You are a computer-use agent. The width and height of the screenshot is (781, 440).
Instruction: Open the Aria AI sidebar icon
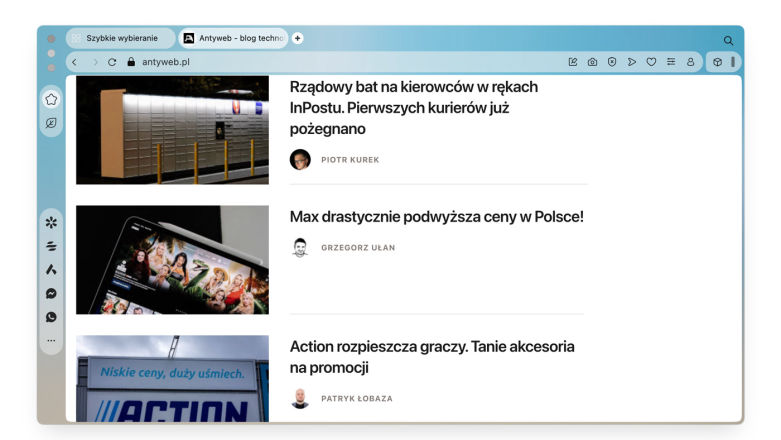[51, 270]
